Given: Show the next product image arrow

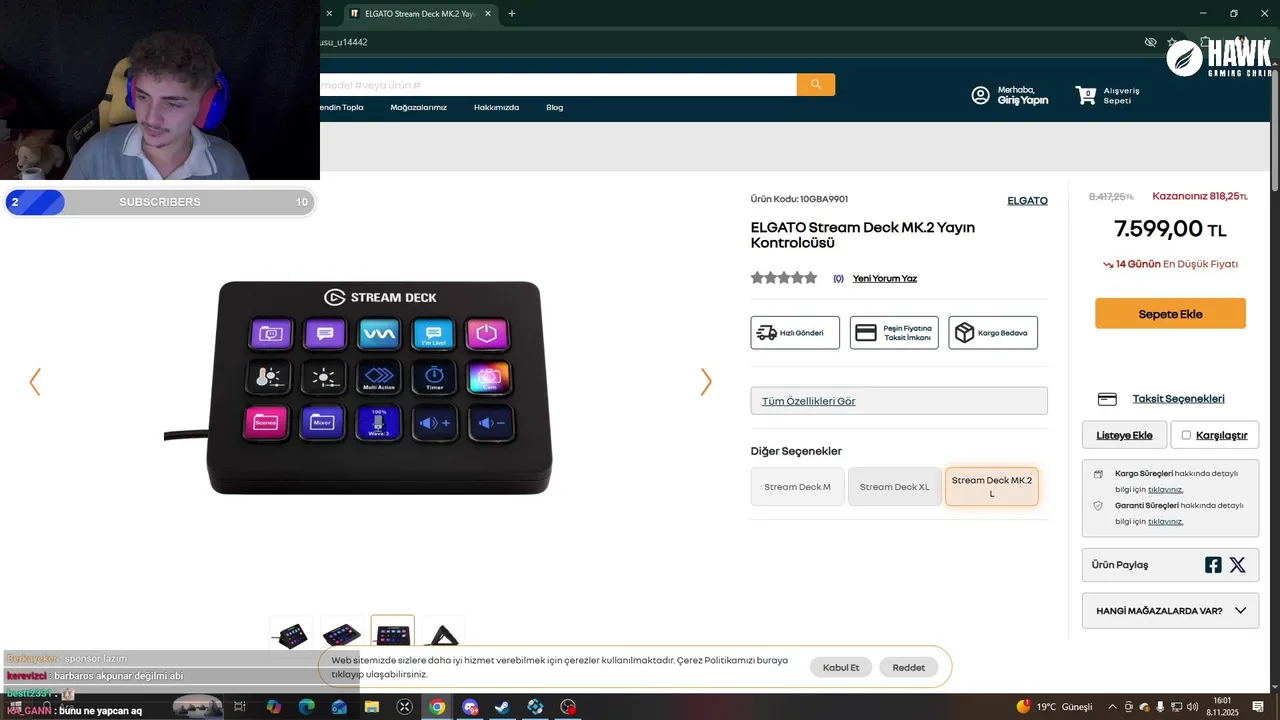Looking at the screenshot, I should 706,382.
